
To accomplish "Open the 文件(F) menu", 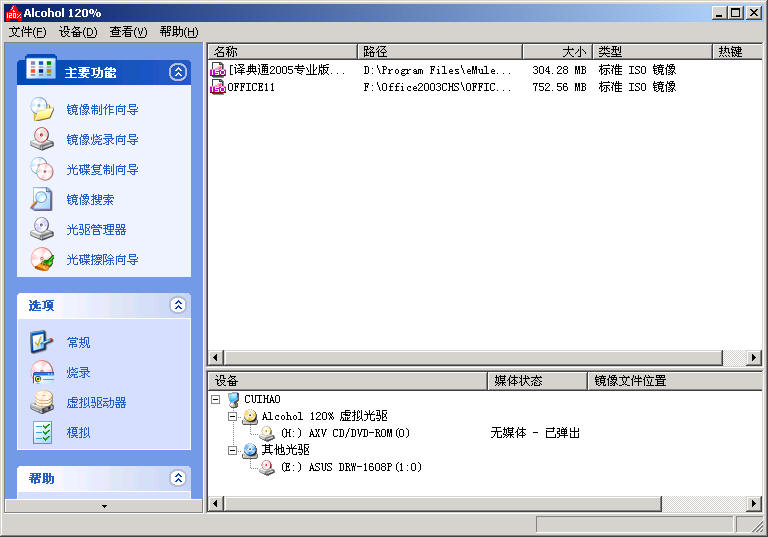I will 28,32.
